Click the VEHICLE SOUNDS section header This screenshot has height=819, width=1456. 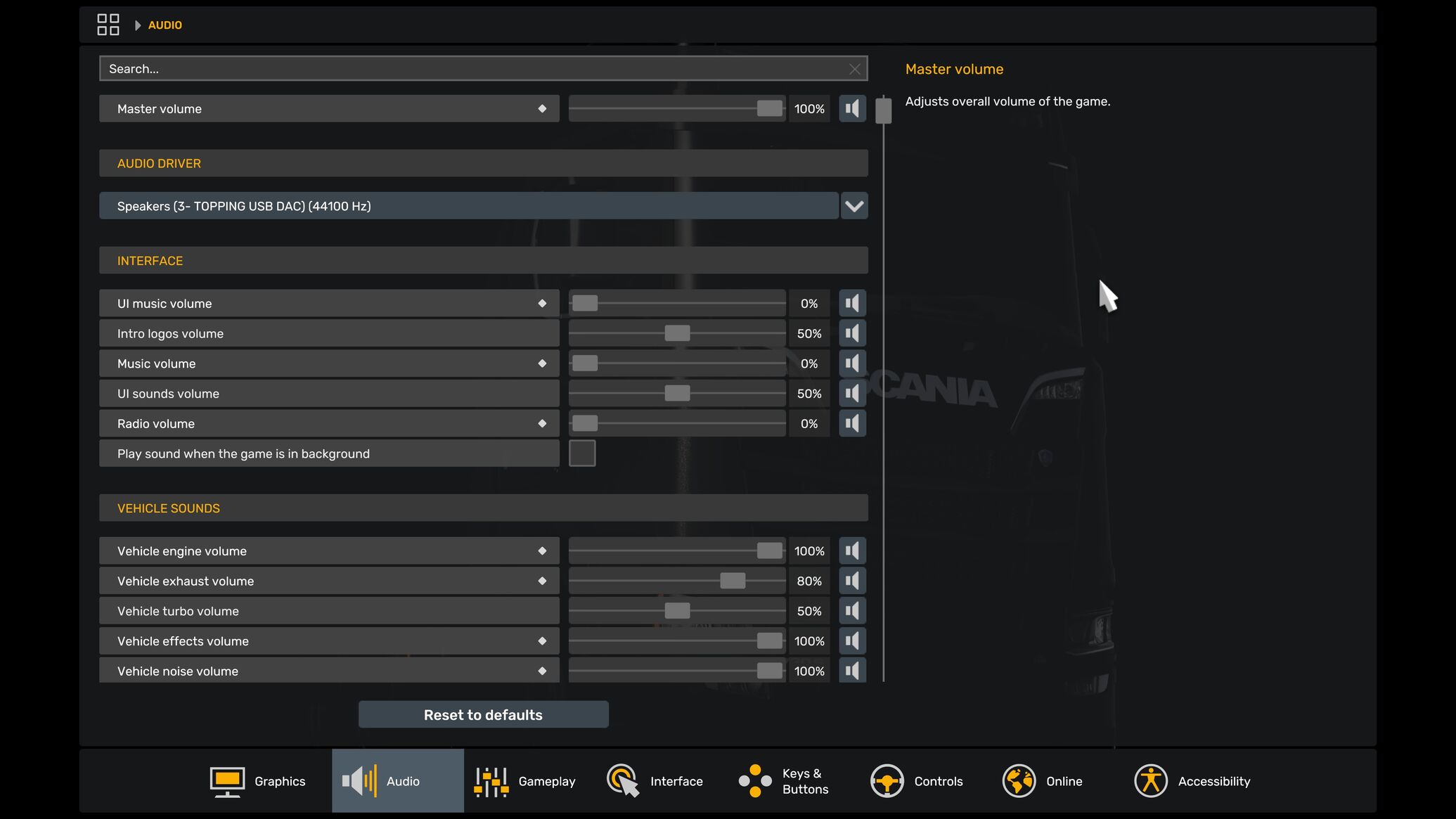484,508
